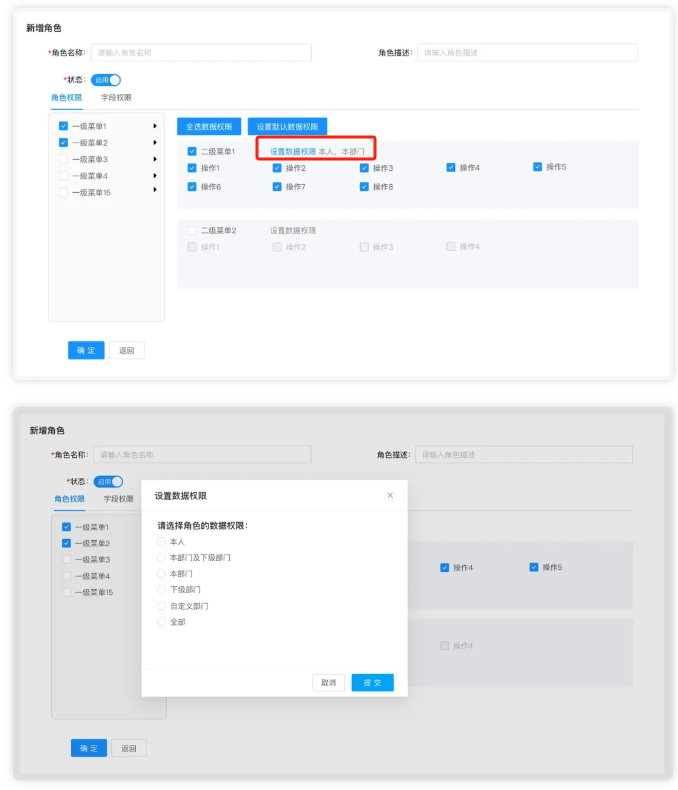Image resolution: width=678 pixels, height=790 pixels.
Task: Uncheck 操作4 under 二级菜单1 in the undimmed form
Action: pyautogui.click(x=451, y=167)
